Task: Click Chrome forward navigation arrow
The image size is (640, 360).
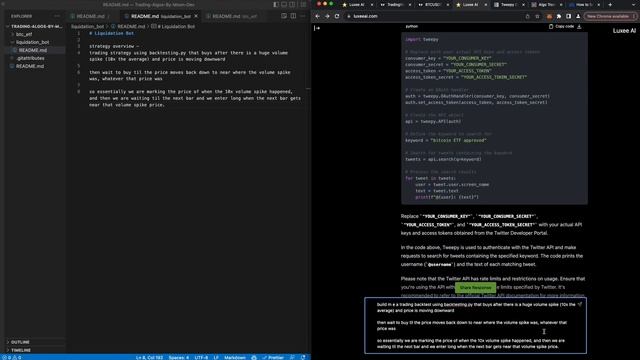Action: [x=327, y=16]
